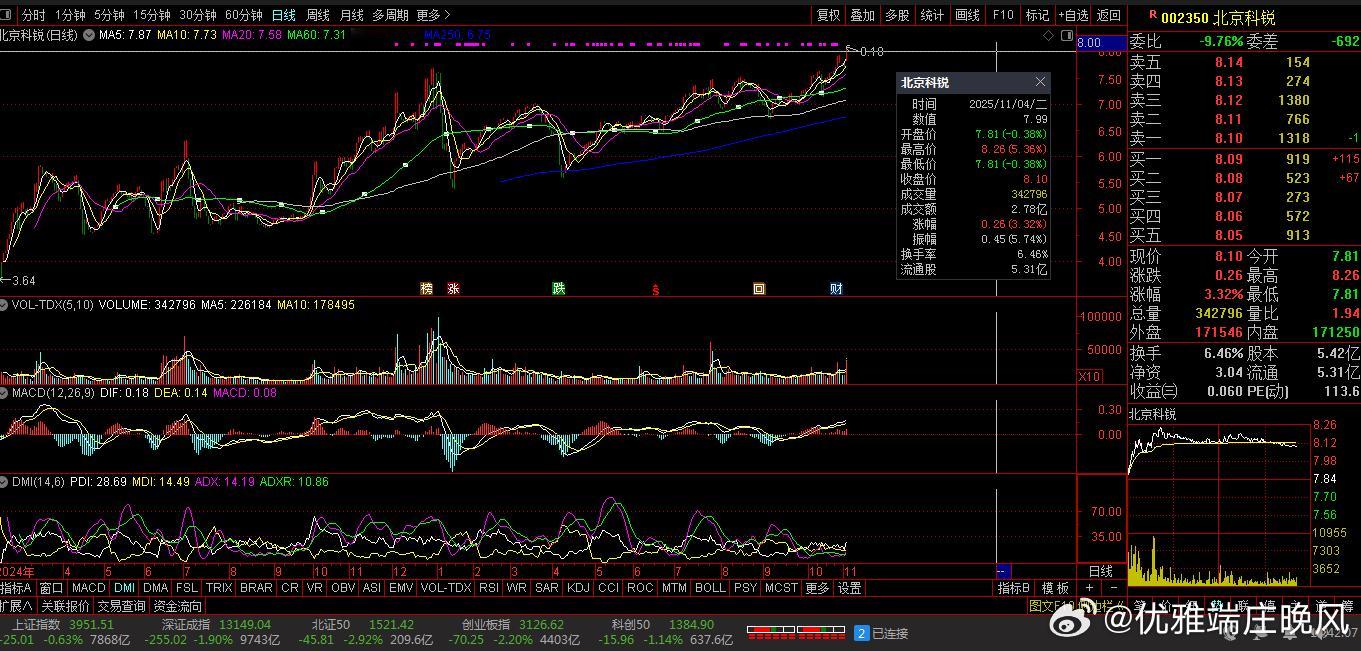Close the 北京科锐 data popup
Image resolution: width=1361 pixels, height=651 pixels.
[1040, 82]
